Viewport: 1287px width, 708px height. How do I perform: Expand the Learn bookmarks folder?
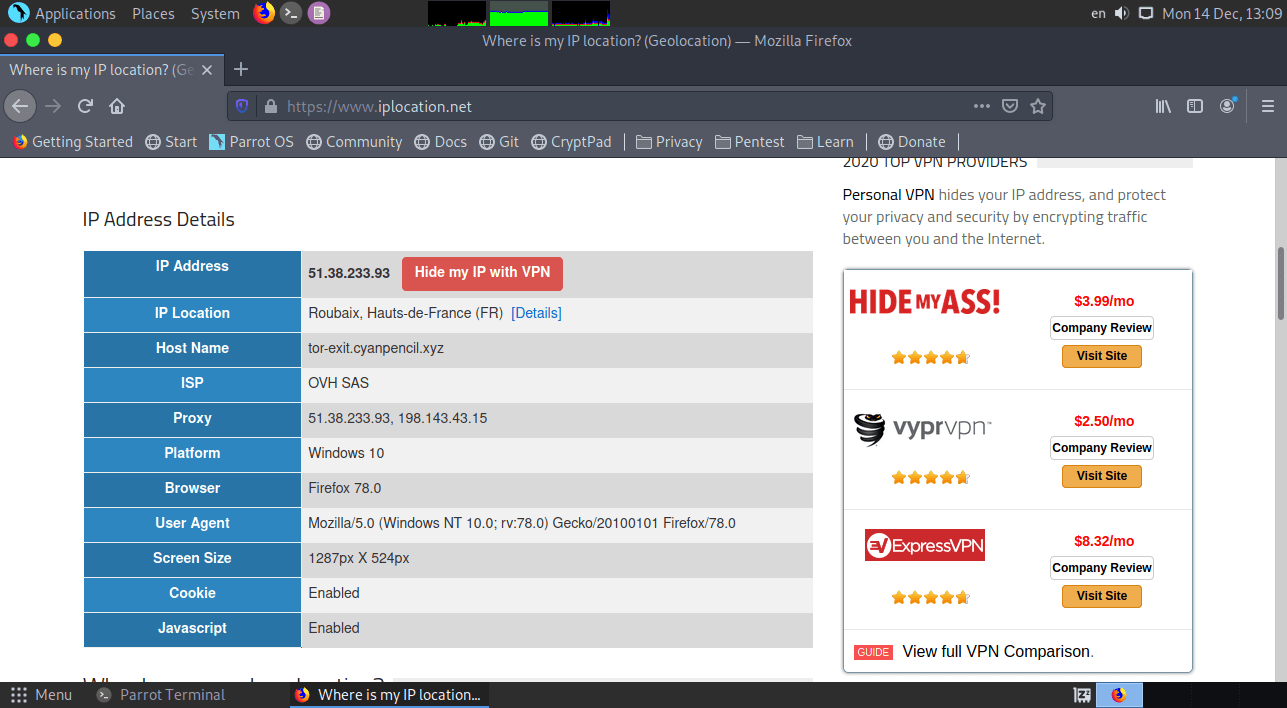(x=825, y=142)
